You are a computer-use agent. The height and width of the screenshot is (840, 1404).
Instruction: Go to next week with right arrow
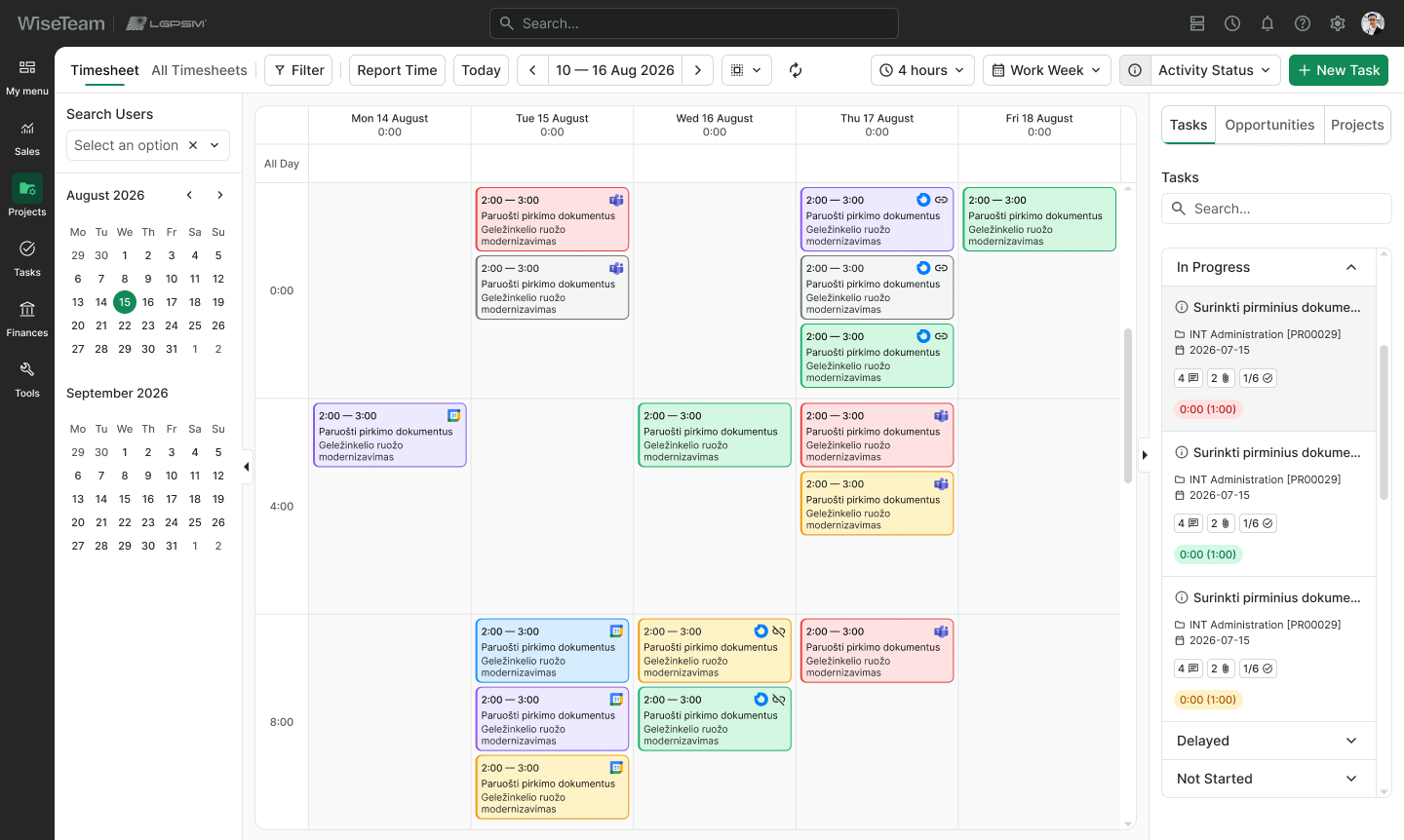[698, 70]
